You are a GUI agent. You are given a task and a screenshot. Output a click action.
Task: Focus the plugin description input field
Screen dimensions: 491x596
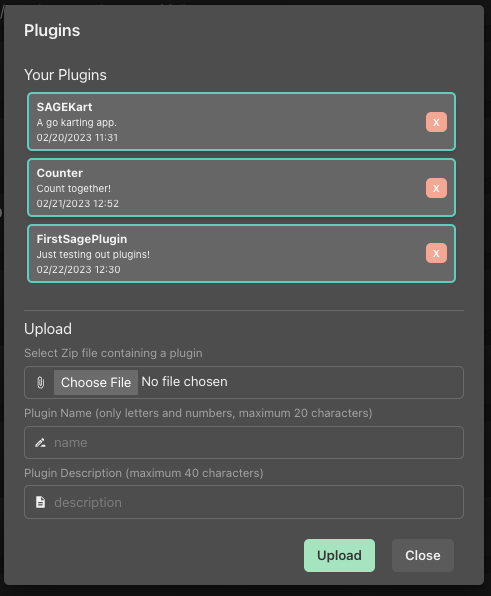coord(244,502)
